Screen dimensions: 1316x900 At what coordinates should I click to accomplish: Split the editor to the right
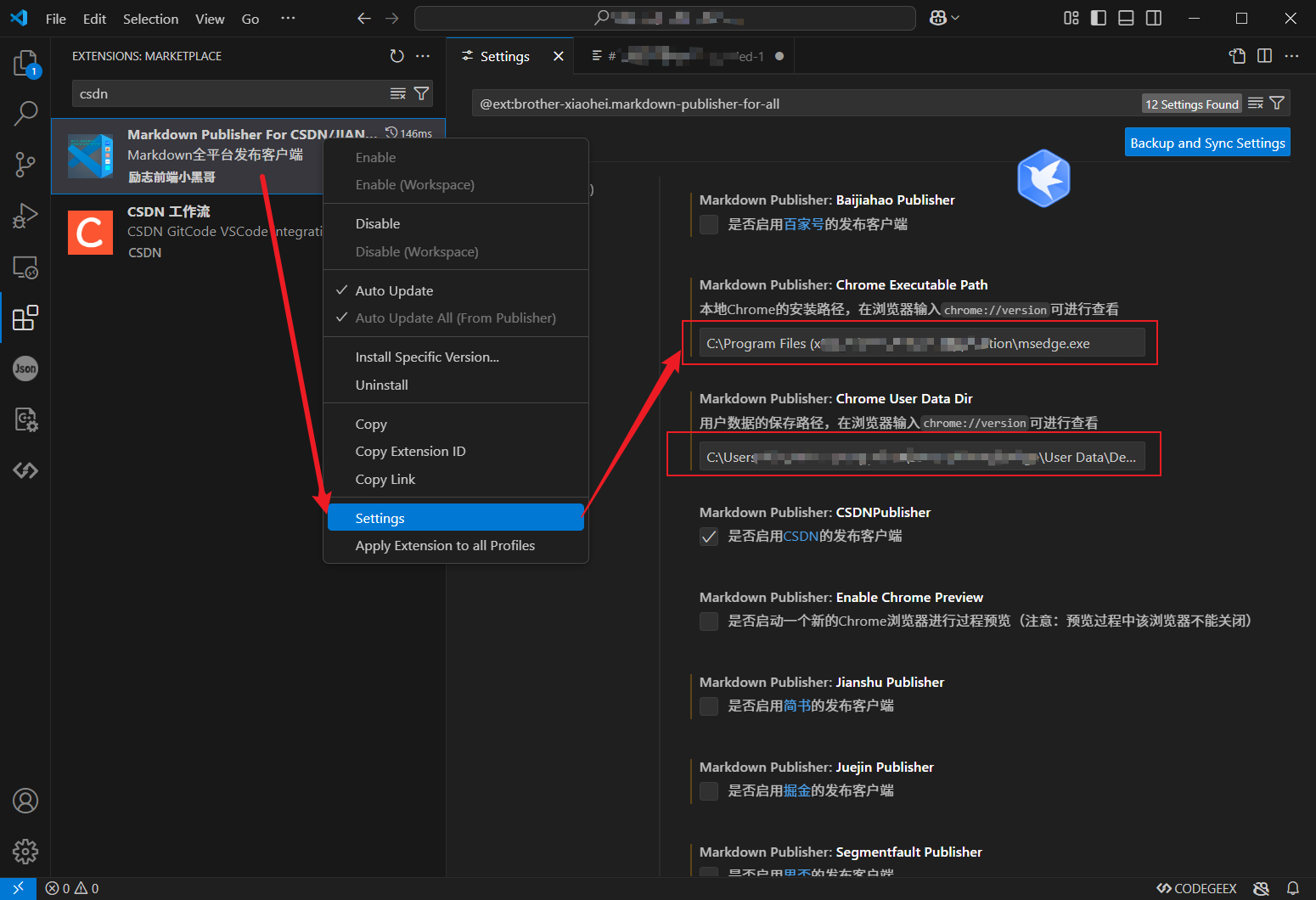(x=1264, y=56)
